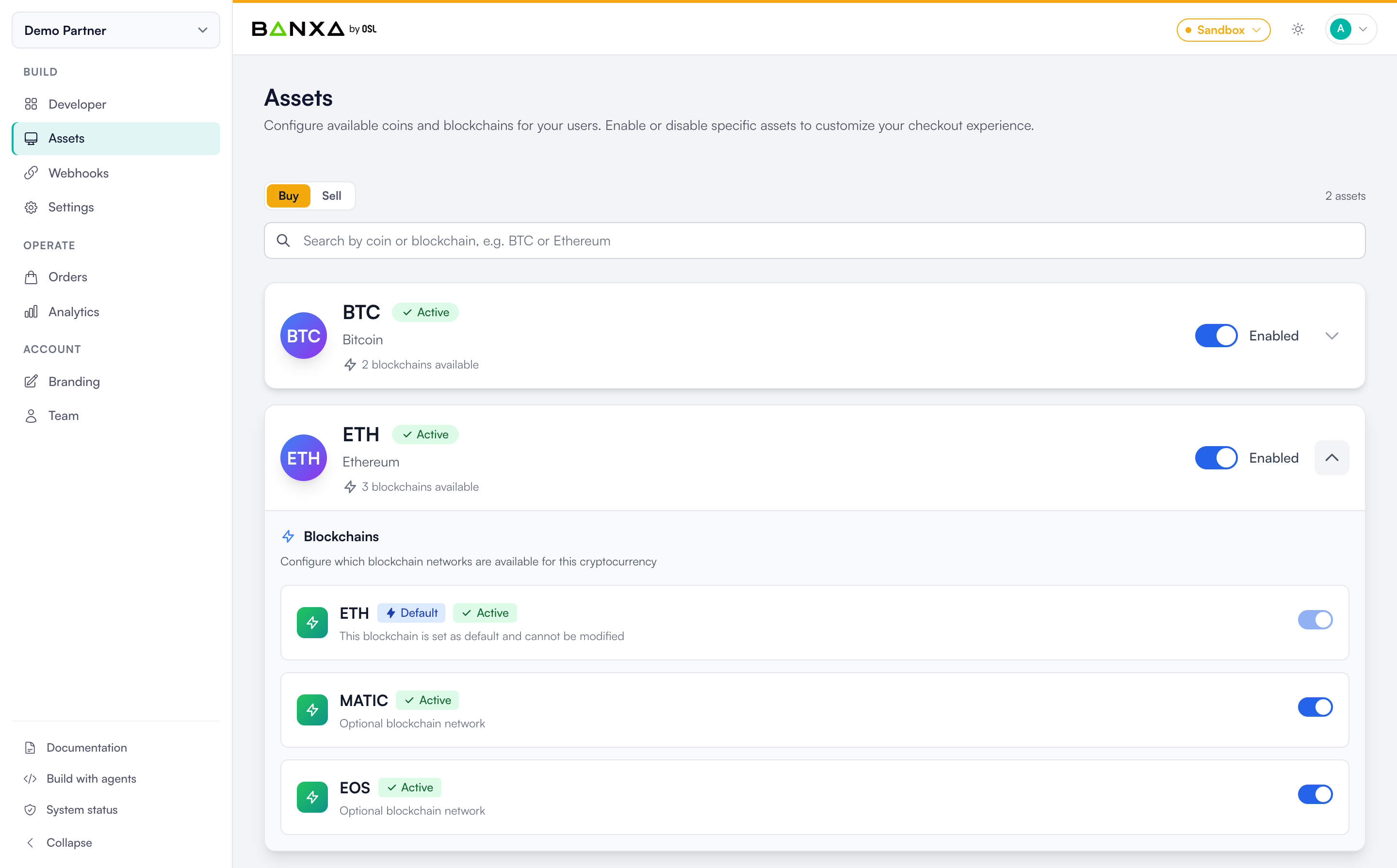Click '2 blockchains available' under BTC

tap(420, 365)
